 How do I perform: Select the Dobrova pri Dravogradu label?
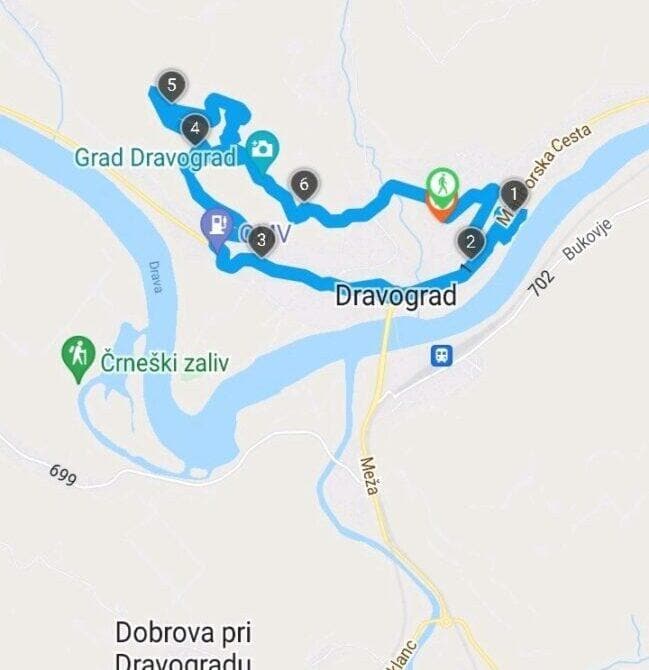coord(183,645)
